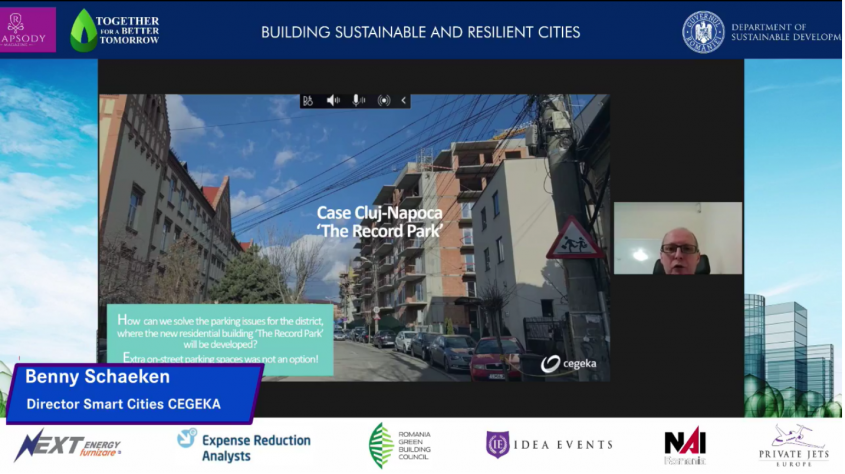Click the 'Case Cluj-Napoca' slide heading
The height and width of the screenshot is (474, 845).
click(379, 213)
